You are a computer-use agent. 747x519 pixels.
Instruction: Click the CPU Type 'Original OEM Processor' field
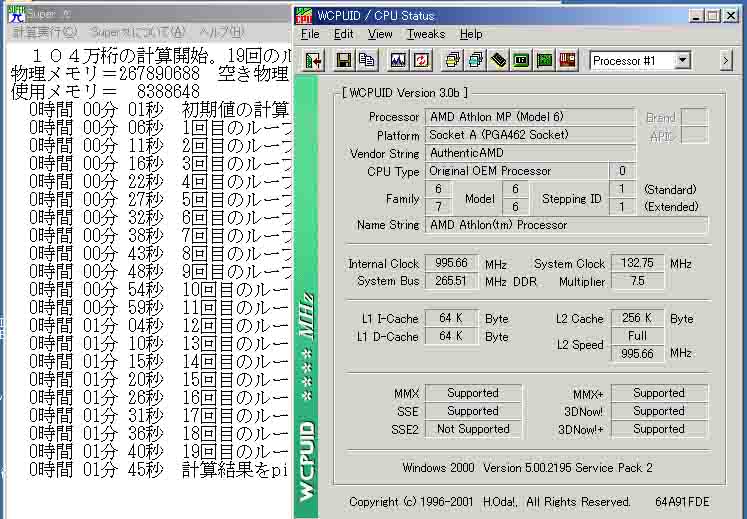pyautogui.click(x=516, y=171)
